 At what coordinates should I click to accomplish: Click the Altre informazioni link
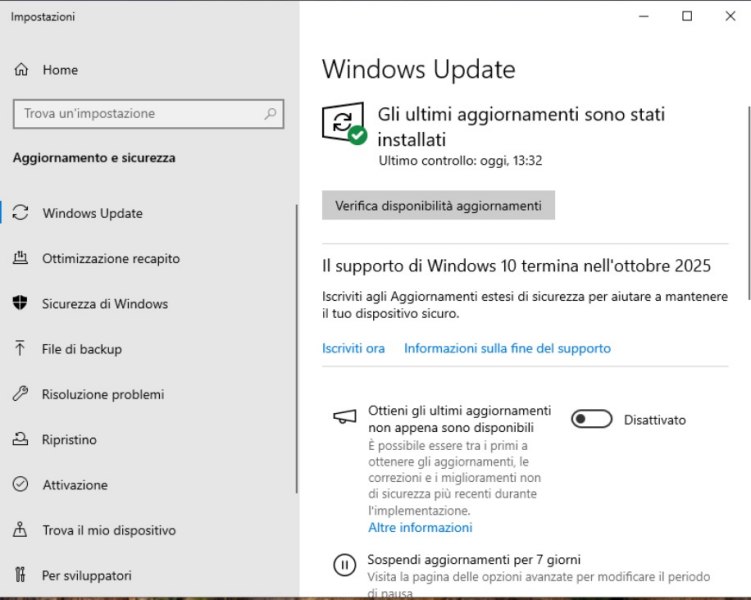[x=420, y=527]
